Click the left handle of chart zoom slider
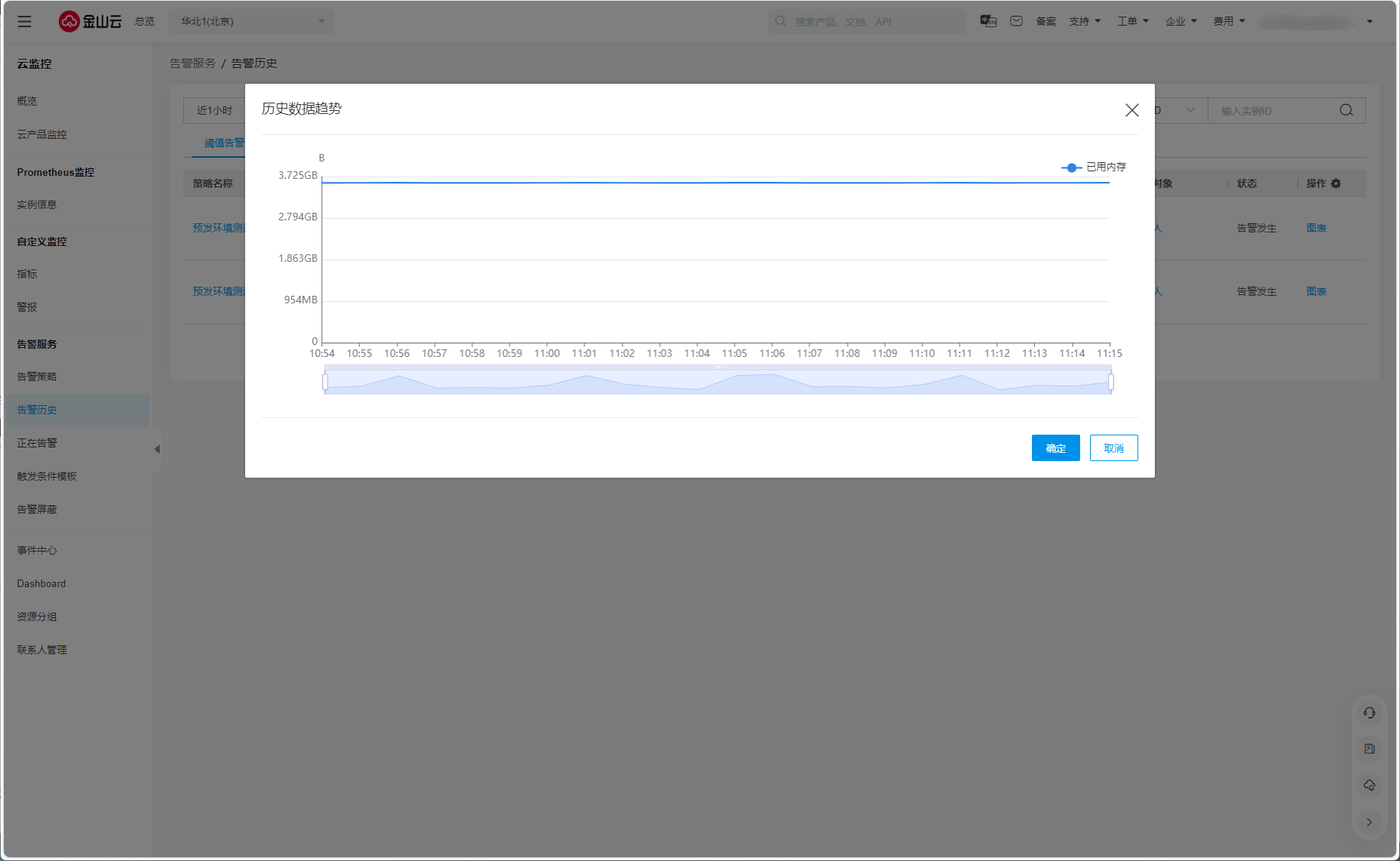Viewport: 1400px width, 861px height. click(325, 382)
